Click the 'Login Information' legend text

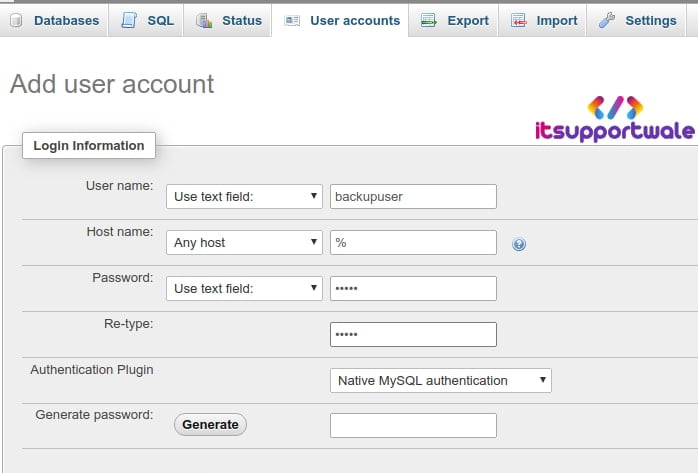tap(89, 146)
